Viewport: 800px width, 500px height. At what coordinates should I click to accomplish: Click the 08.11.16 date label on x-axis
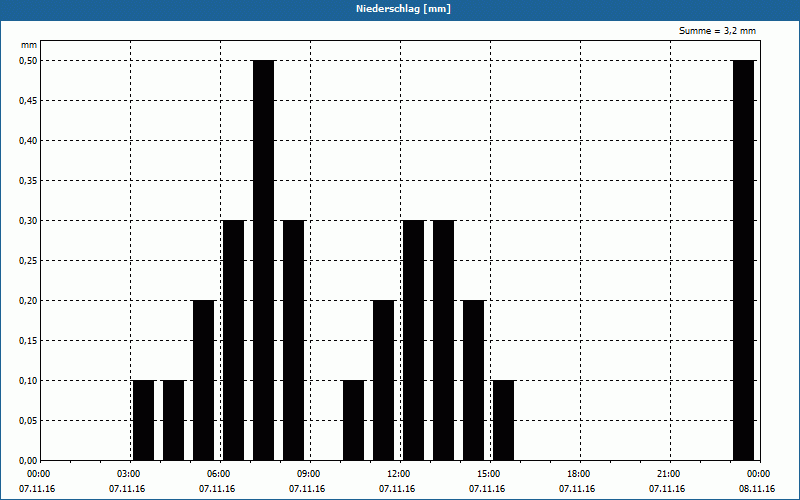(757, 489)
